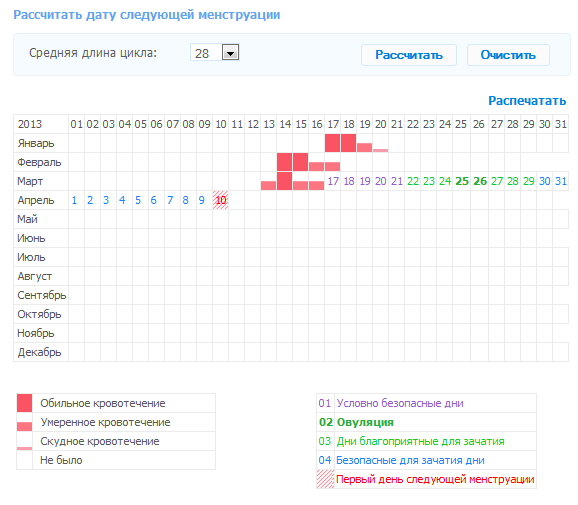Select March 17 conditionally safe day
Screen dimensions: 578x505
coord(333,181)
